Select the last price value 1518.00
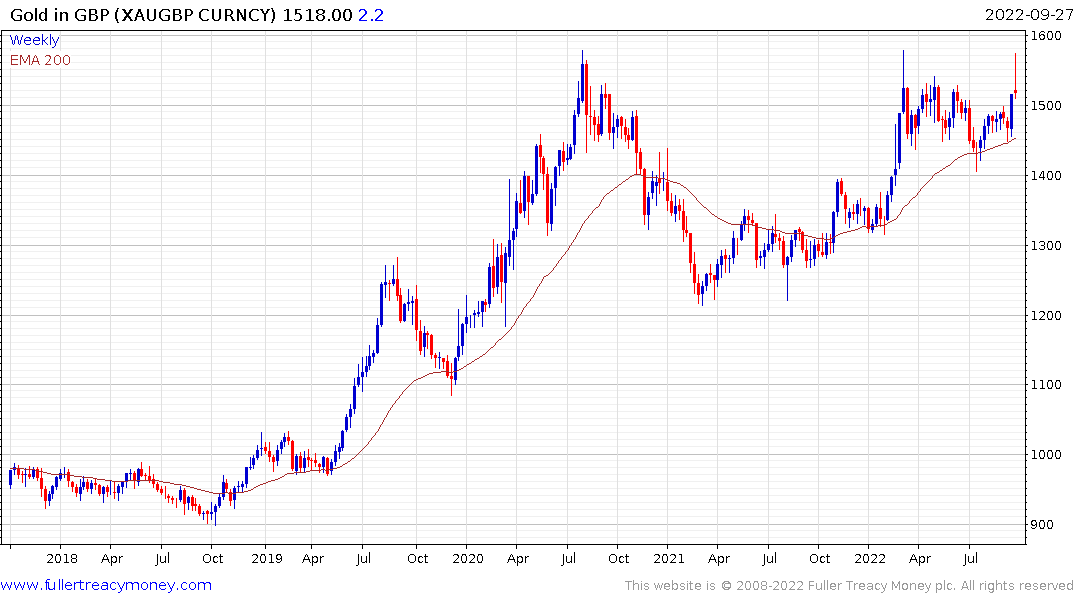The image size is (1075, 600). (x=317, y=14)
